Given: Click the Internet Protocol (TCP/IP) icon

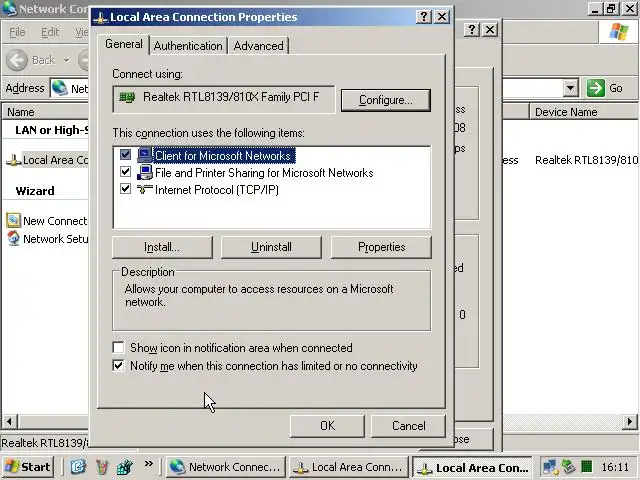Looking at the screenshot, I should [x=144, y=189].
